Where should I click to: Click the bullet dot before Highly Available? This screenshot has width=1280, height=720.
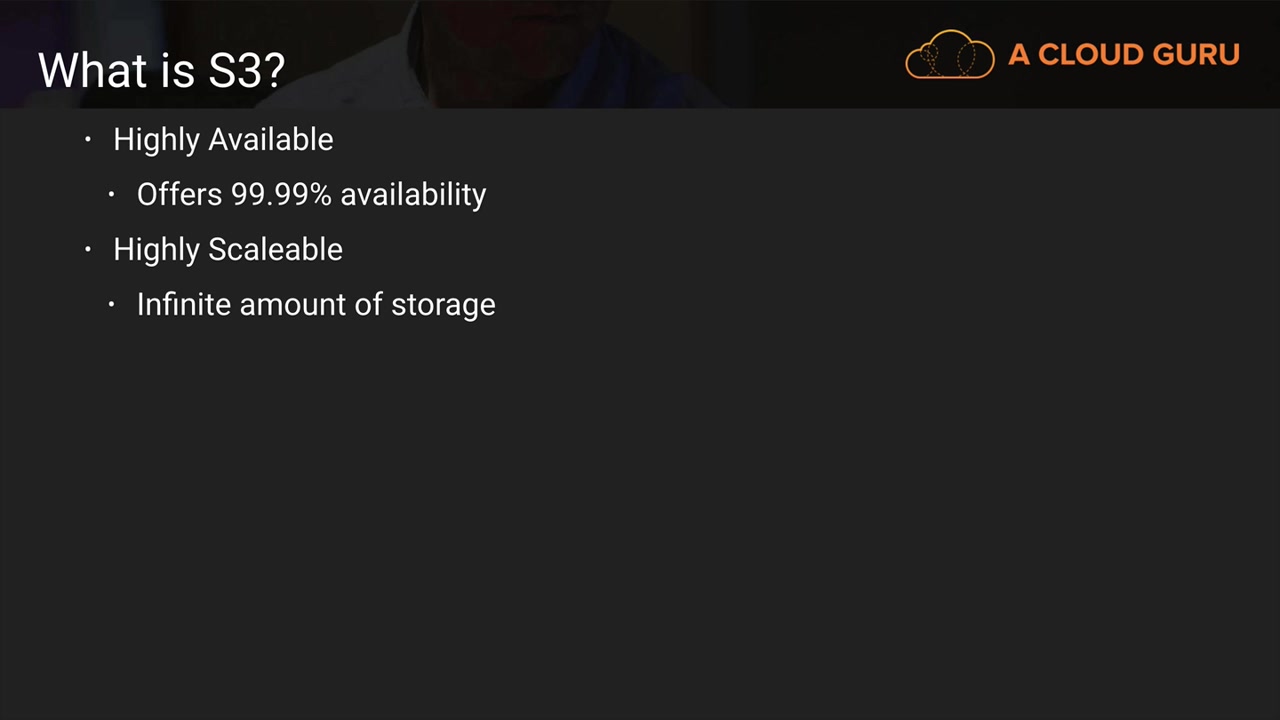[88, 139]
